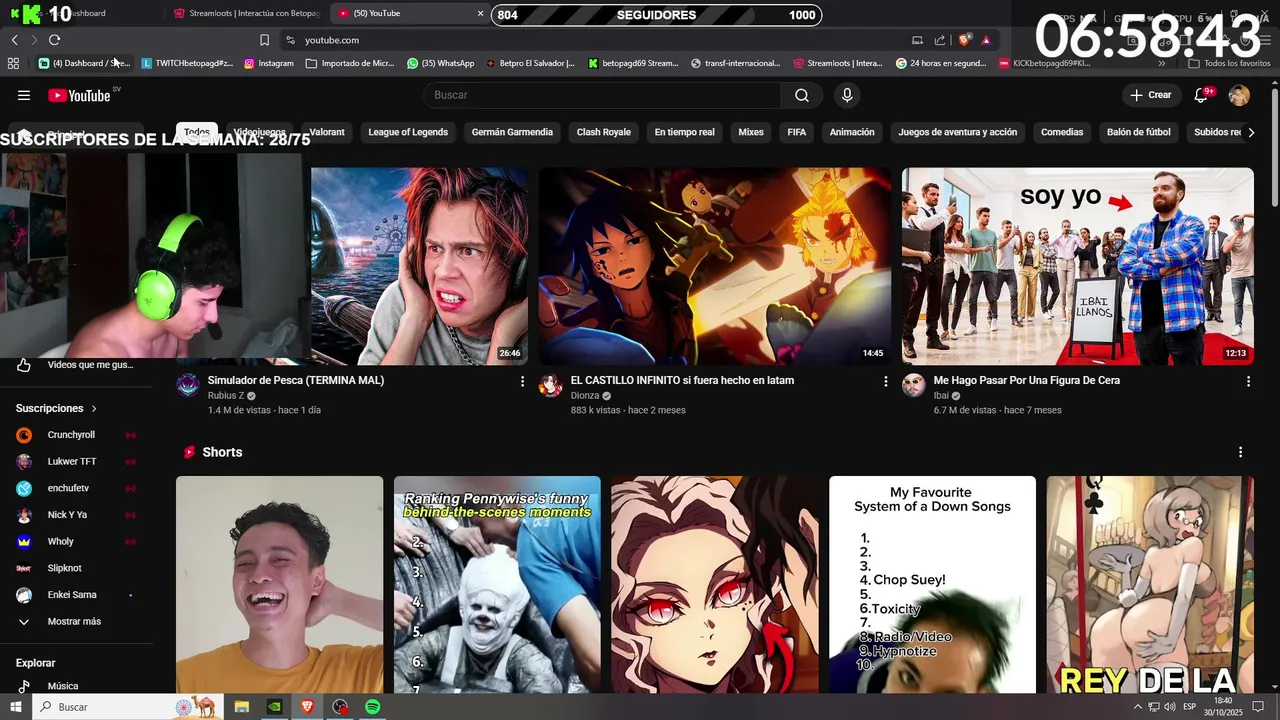Viewport: 1280px width, 720px height.
Task: Open Brave browser taskbar icon
Action: pos(307,707)
